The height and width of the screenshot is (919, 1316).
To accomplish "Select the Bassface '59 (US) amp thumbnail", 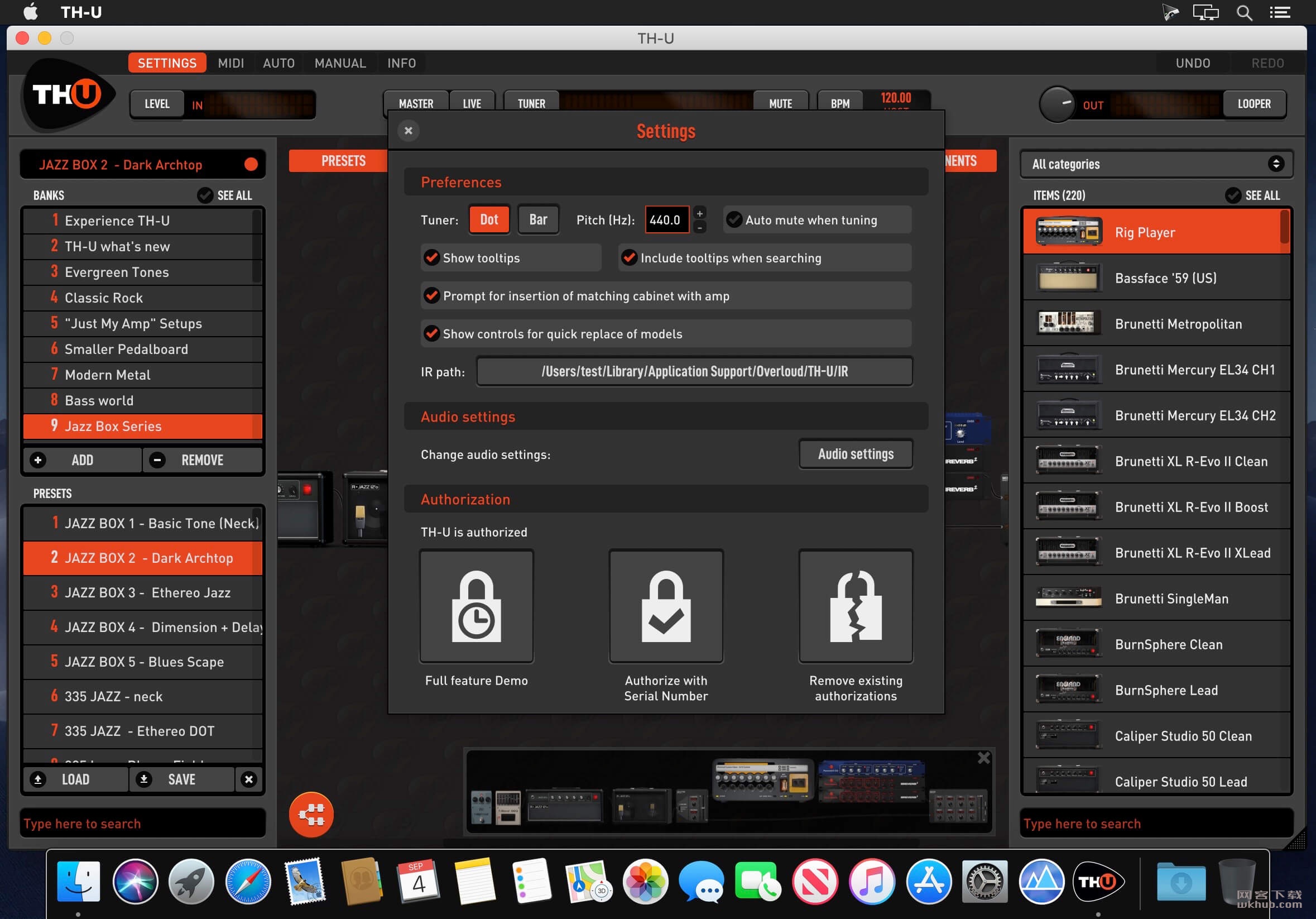I will click(1068, 277).
